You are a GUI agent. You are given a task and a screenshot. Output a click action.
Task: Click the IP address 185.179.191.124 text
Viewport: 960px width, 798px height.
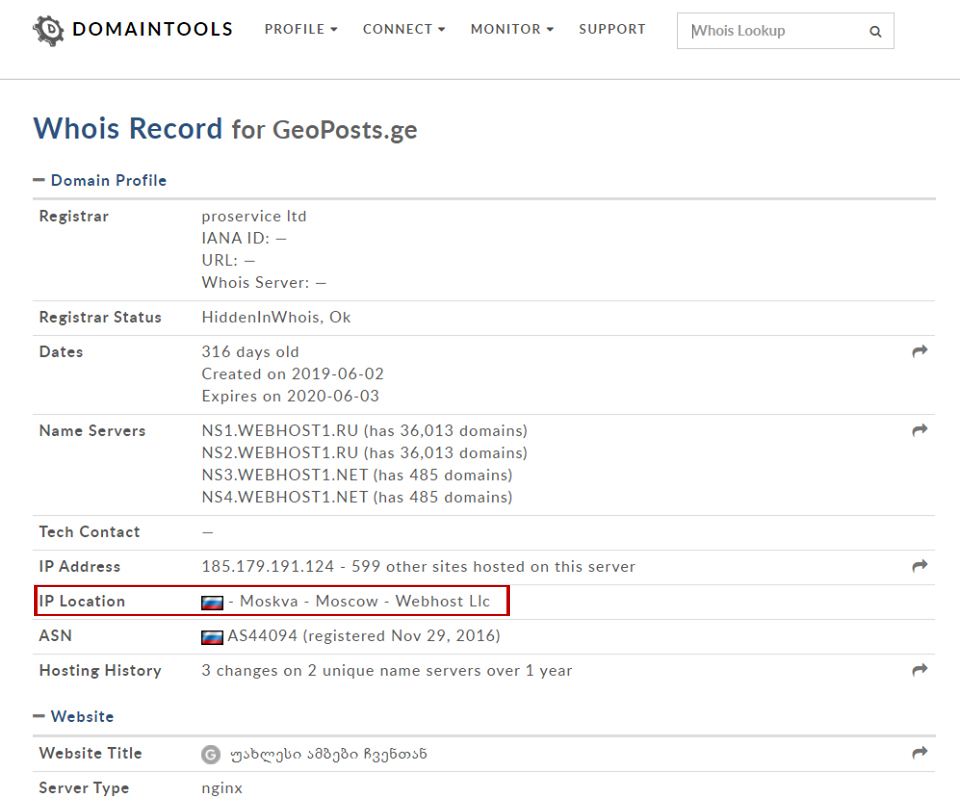pos(268,567)
